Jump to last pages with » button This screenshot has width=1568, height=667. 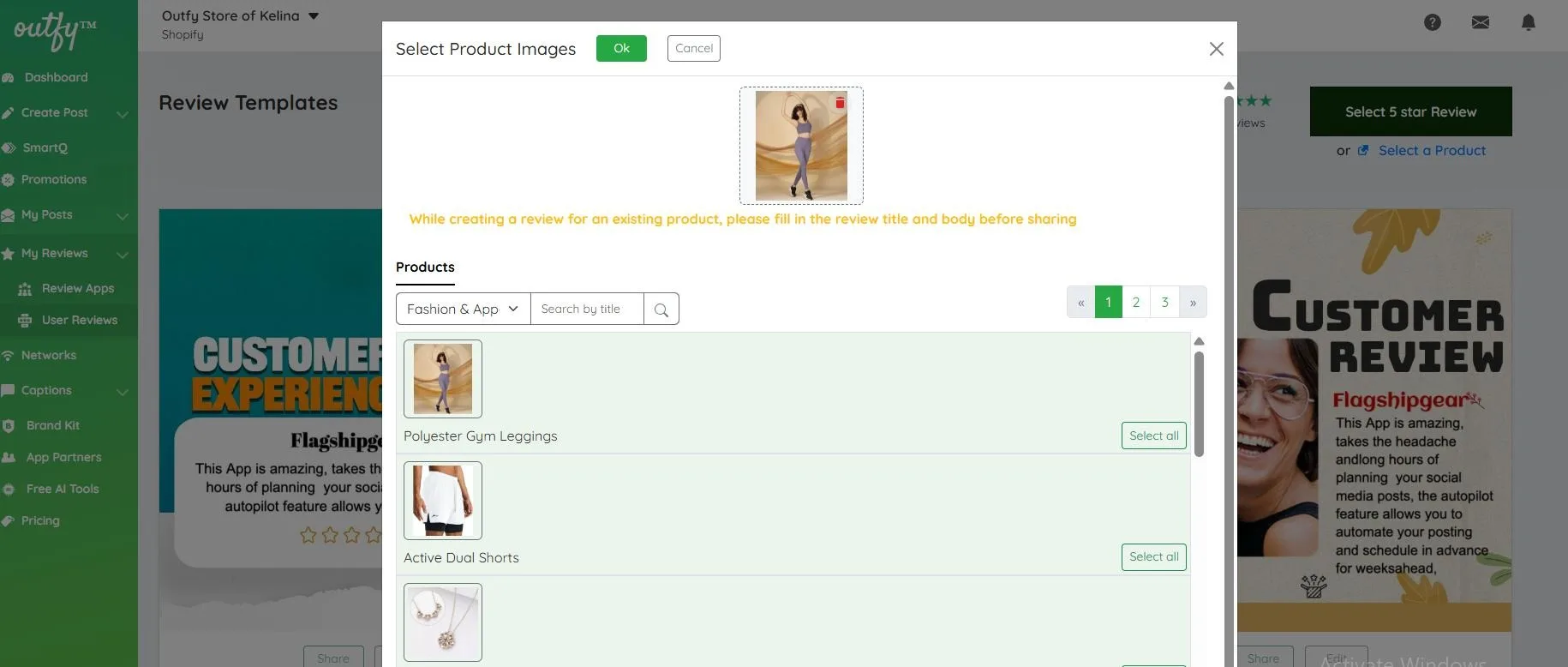coord(1193,302)
